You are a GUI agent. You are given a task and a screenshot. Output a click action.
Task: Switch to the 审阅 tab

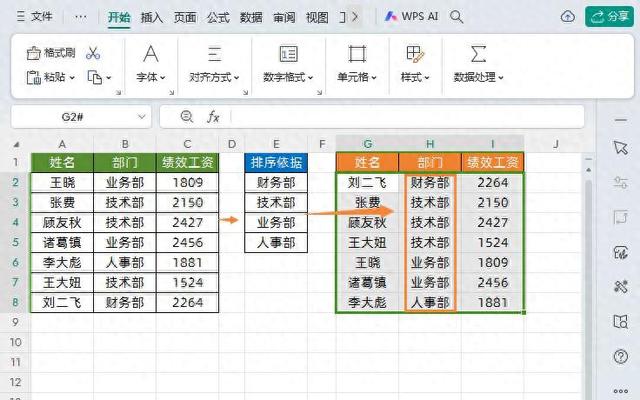(284, 18)
